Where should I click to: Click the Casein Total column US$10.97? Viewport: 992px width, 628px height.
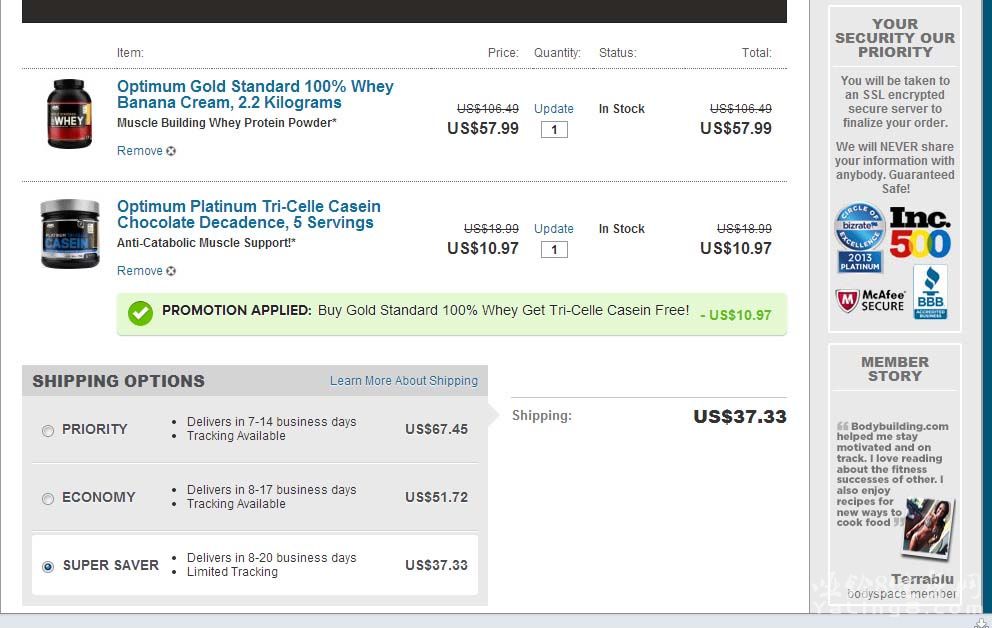coord(735,249)
